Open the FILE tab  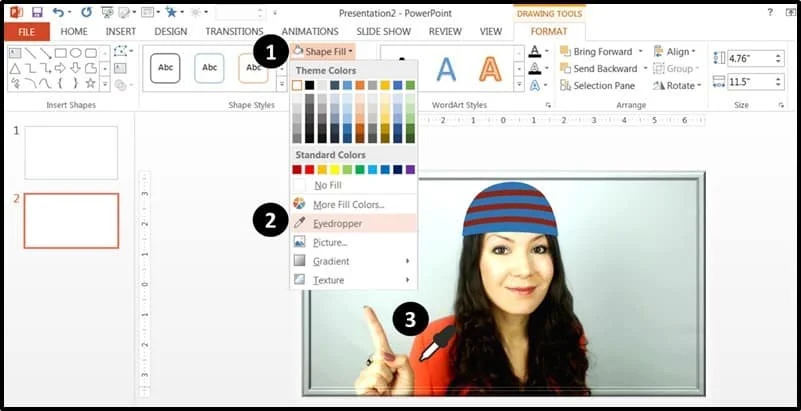point(27,32)
